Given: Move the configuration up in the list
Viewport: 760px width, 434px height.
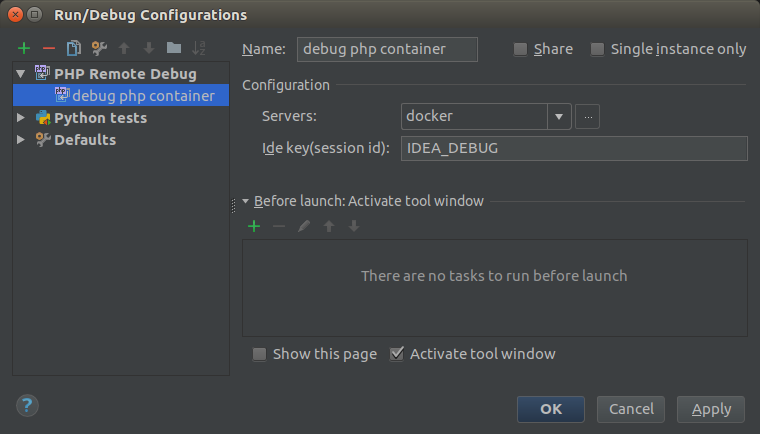Looking at the screenshot, I should click(x=124, y=48).
